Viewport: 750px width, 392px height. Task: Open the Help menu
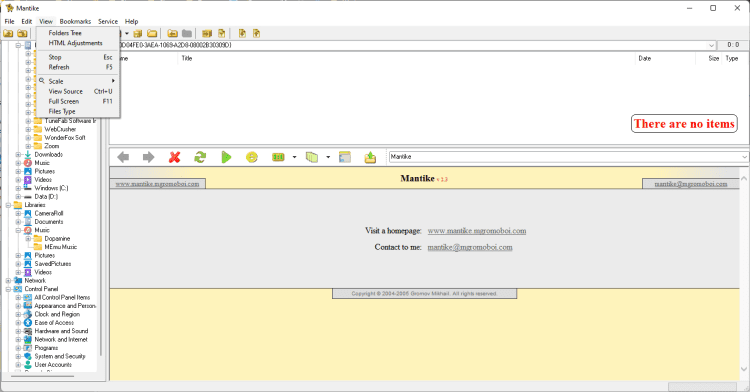[x=132, y=22]
